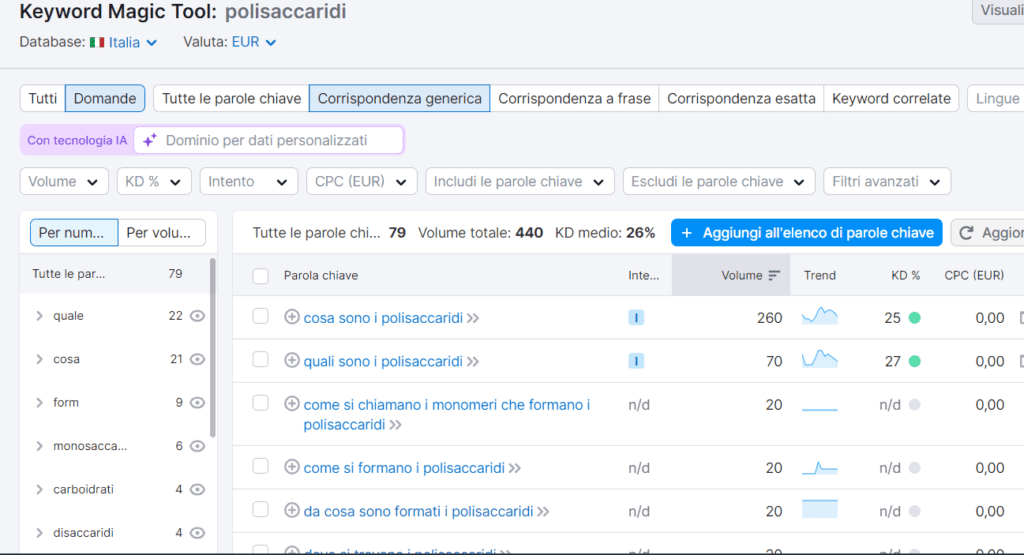Tick the select-all checkbox in table header

pos(261,276)
